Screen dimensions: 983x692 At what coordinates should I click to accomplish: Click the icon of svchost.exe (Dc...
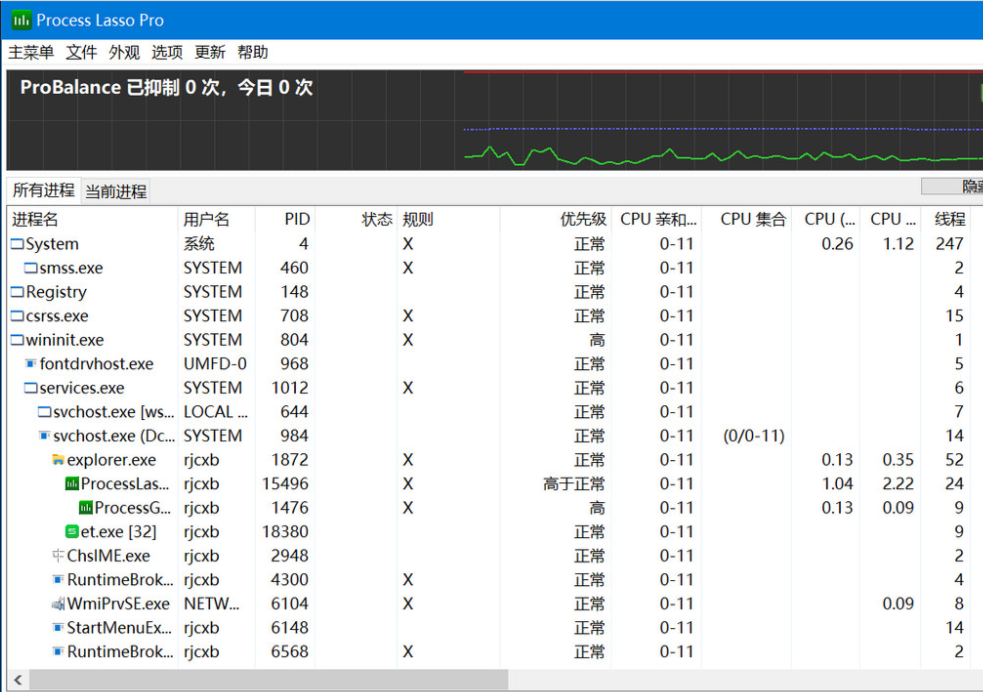point(45,436)
